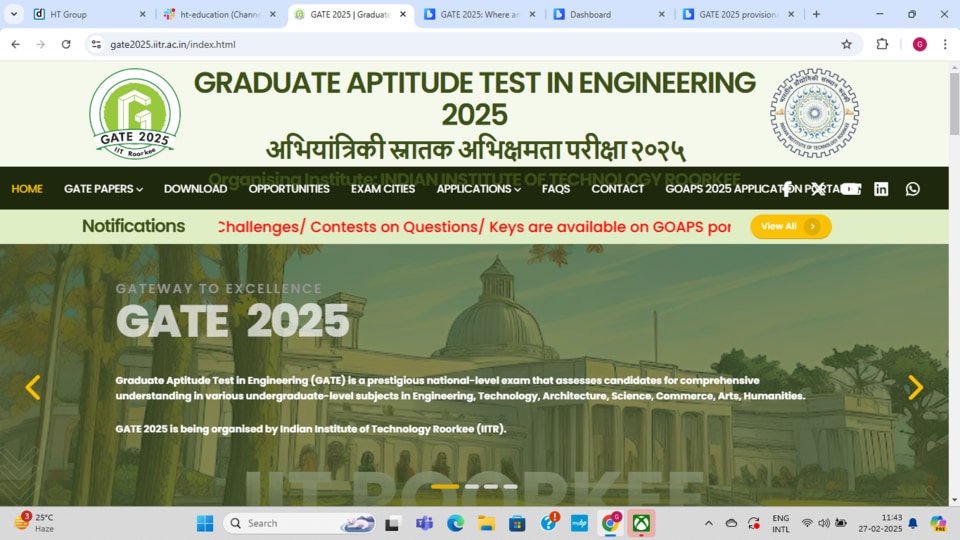Image resolution: width=960 pixels, height=540 pixels.
Task: Select the first carousel slide indicator
Action: tap(445, 487)
